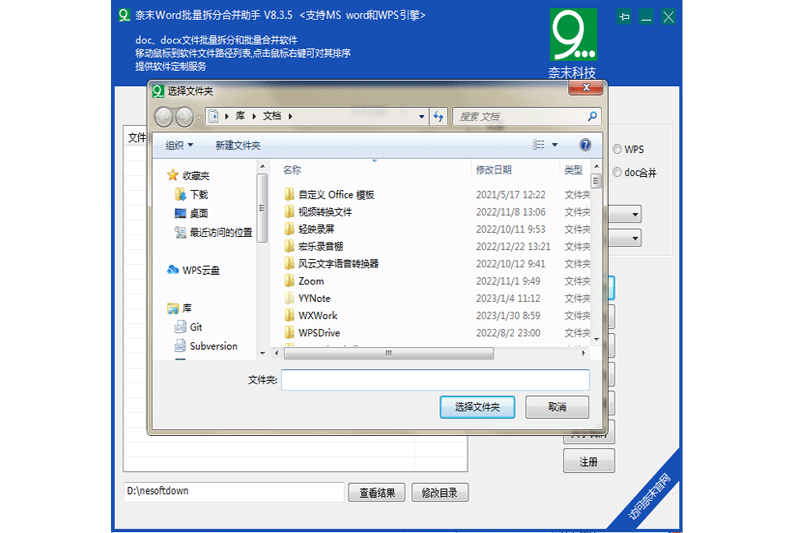Click navigation pane vertical scrollbar thumb
Screen dimensions: 800x533
(262, 208)
